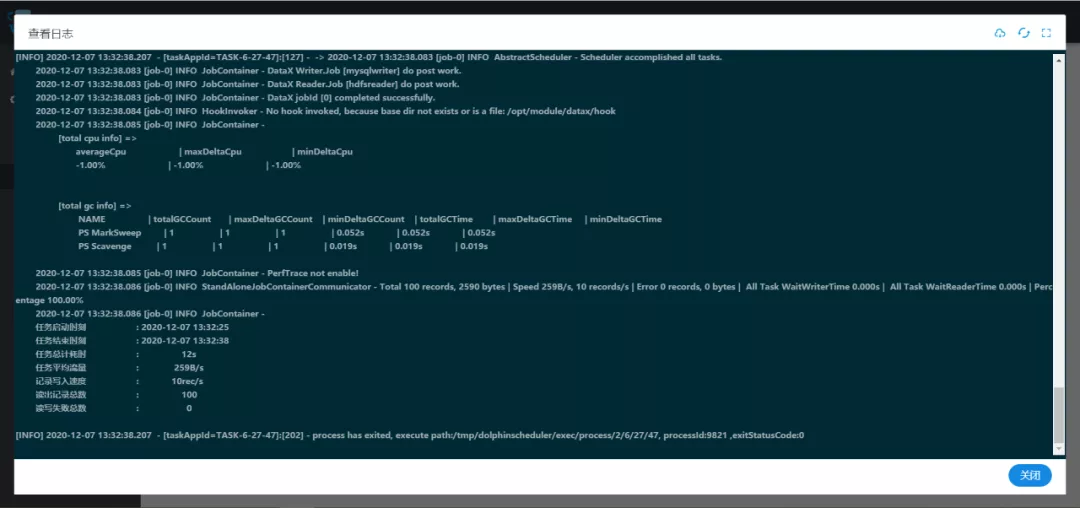Image resolution: width=1080 pixels, height=508 pixels.
Task: Click the 查看日志 dialog title
Action: click(x=50, y=34)
